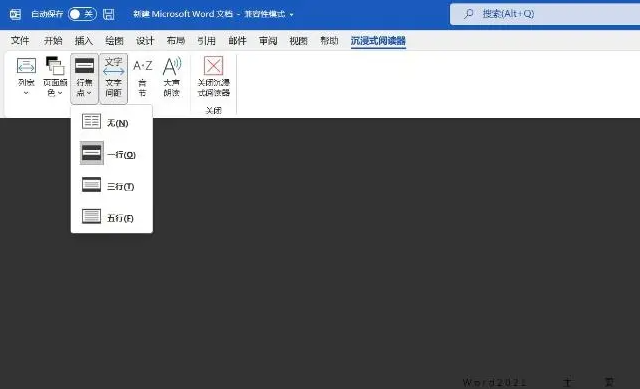Open the Review (审阅) tab
The width and height of the screenshot is (640, 389).
(268, 40)
